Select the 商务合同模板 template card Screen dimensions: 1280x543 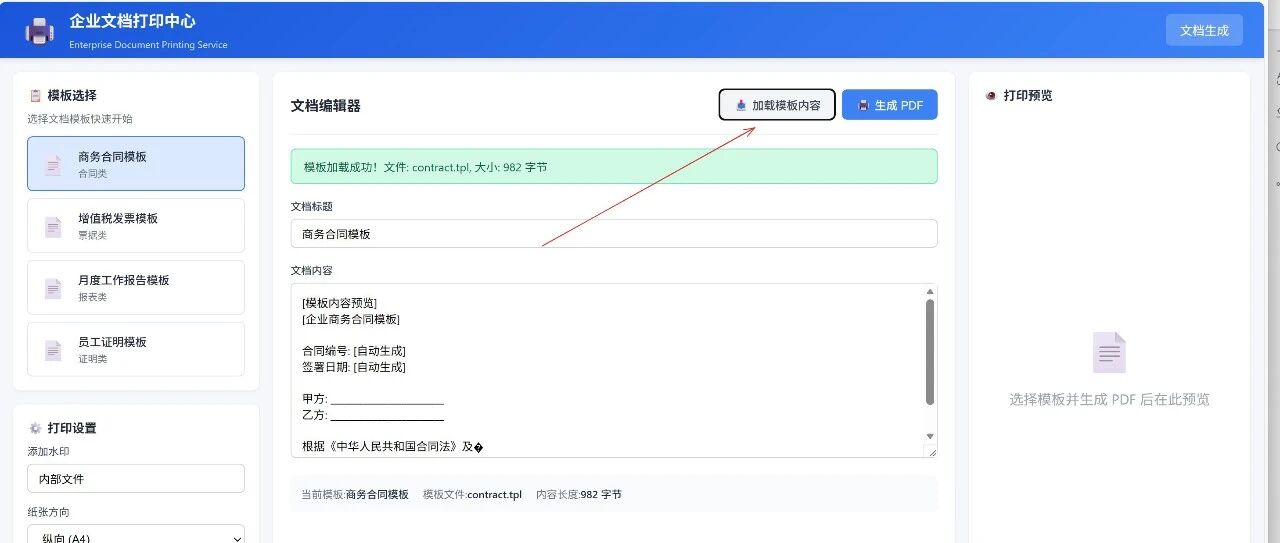tap(136, 164)
